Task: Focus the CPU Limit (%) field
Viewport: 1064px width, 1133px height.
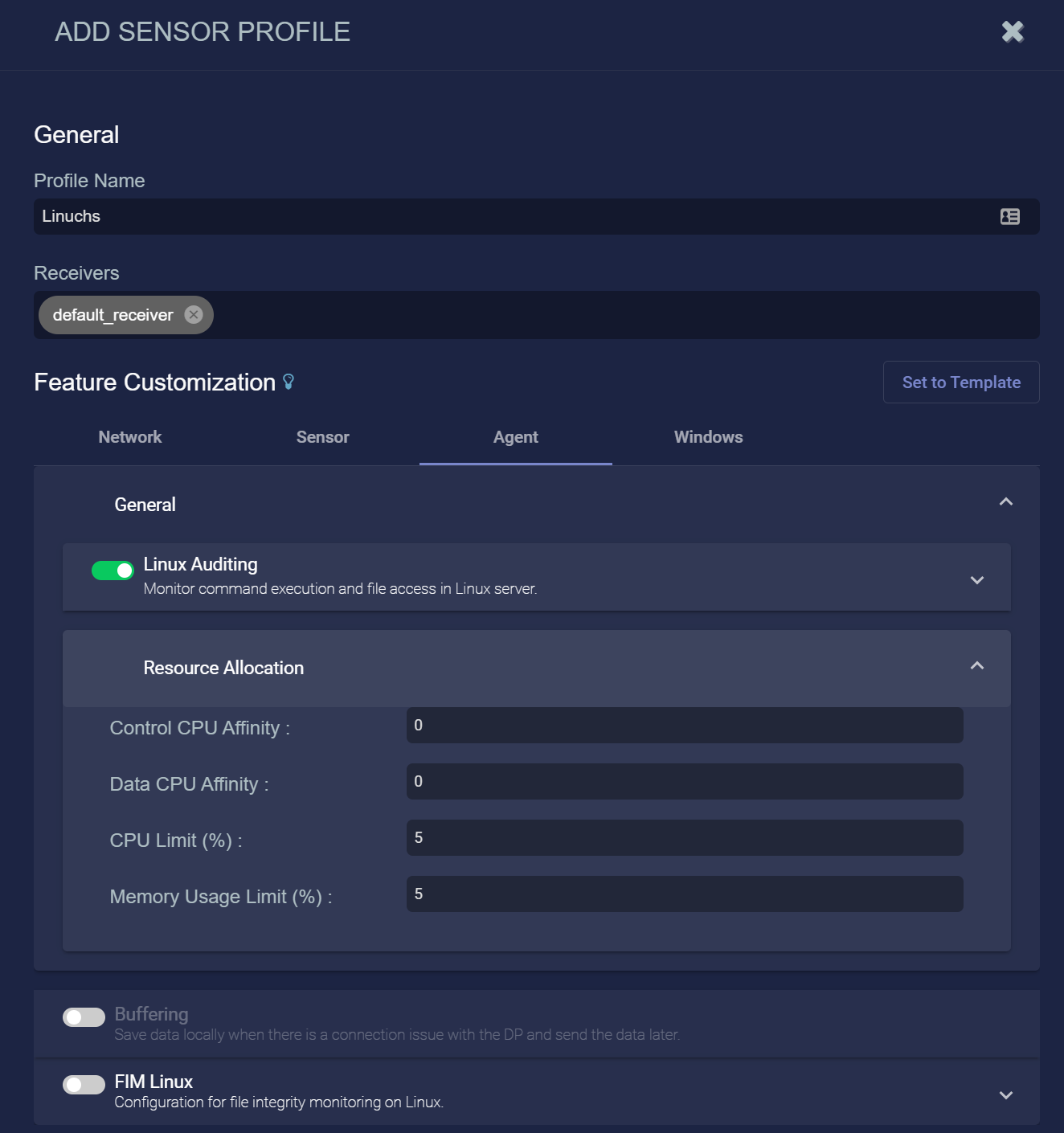Action: coord(684,838)
